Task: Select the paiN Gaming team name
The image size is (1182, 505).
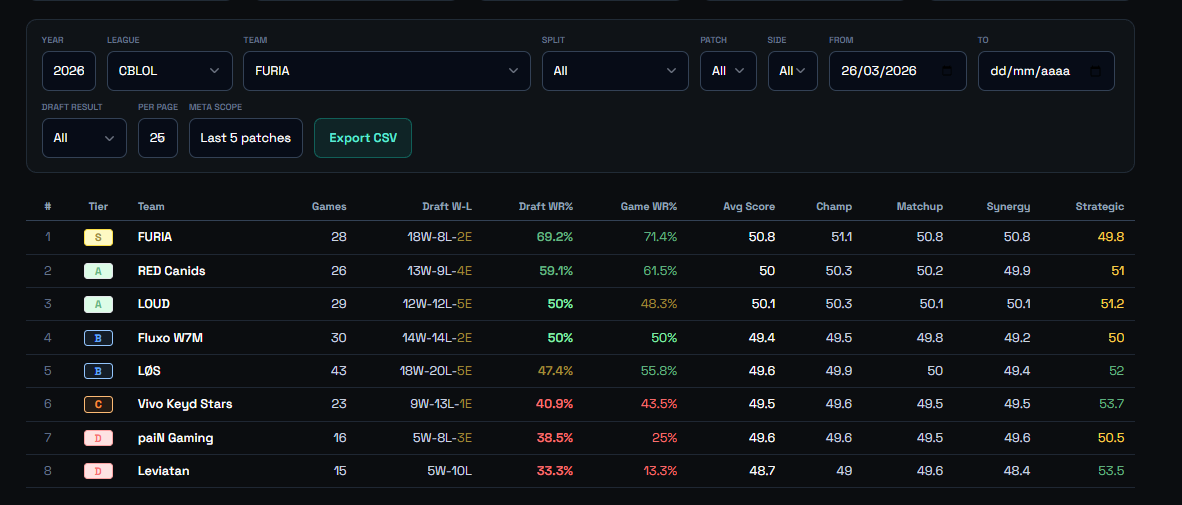Action: click(176, 438)
